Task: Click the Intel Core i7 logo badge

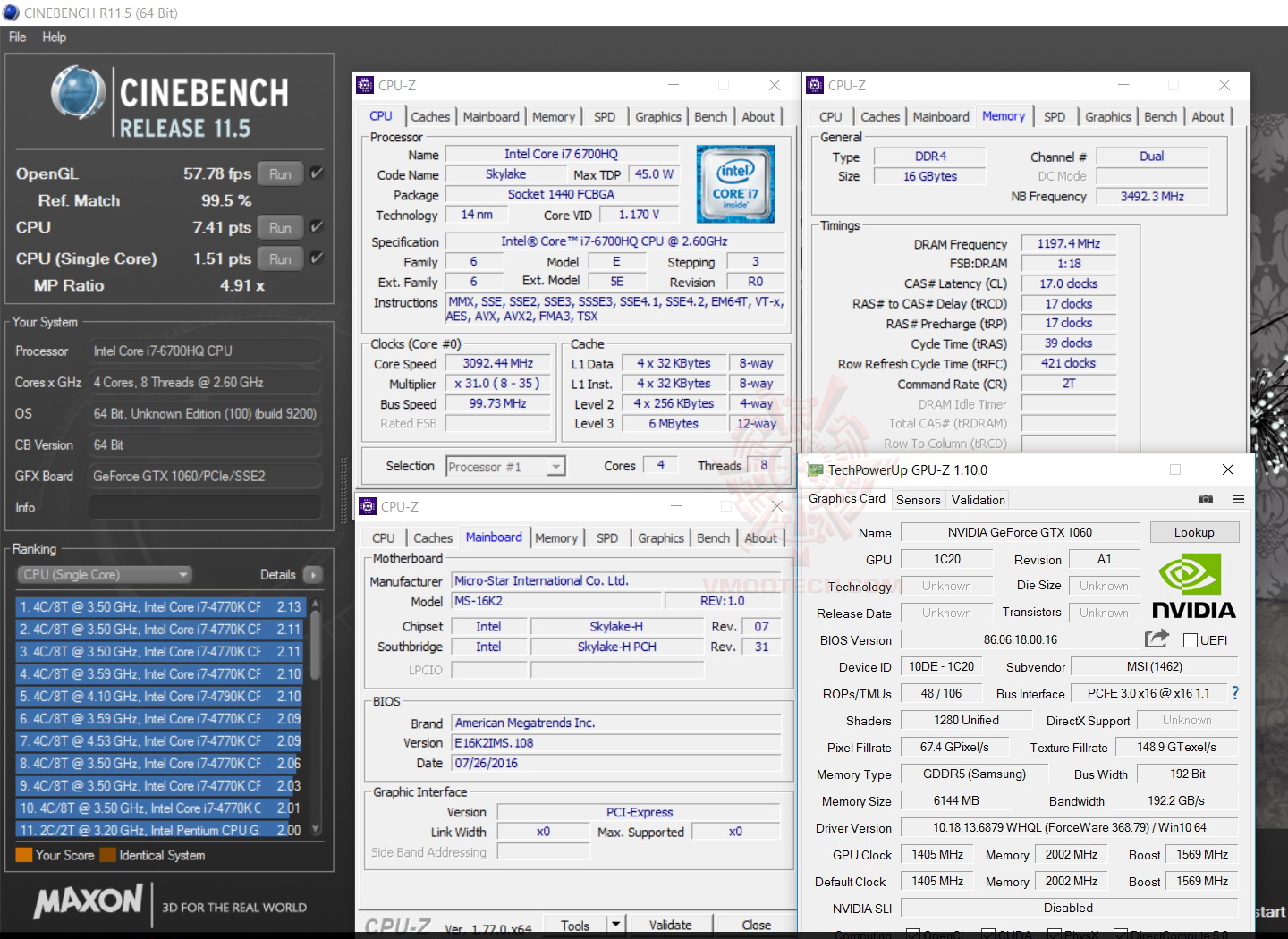Action: 735,183
